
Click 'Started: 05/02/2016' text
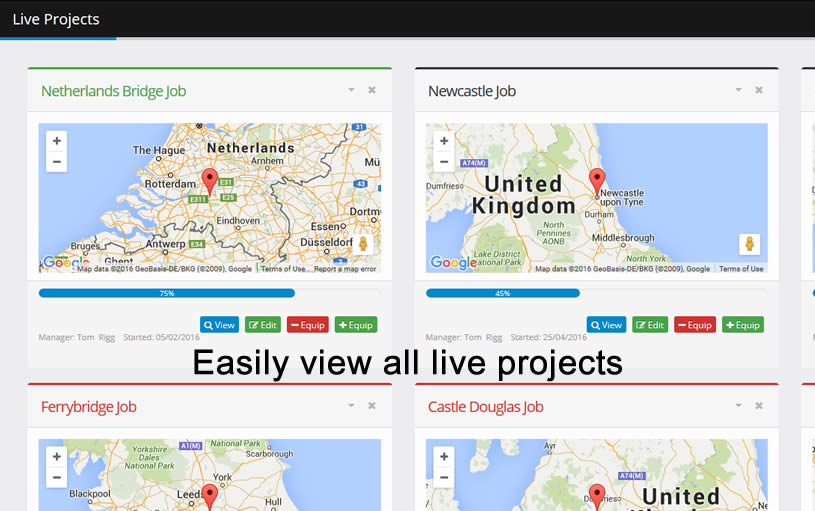(162, 337)
